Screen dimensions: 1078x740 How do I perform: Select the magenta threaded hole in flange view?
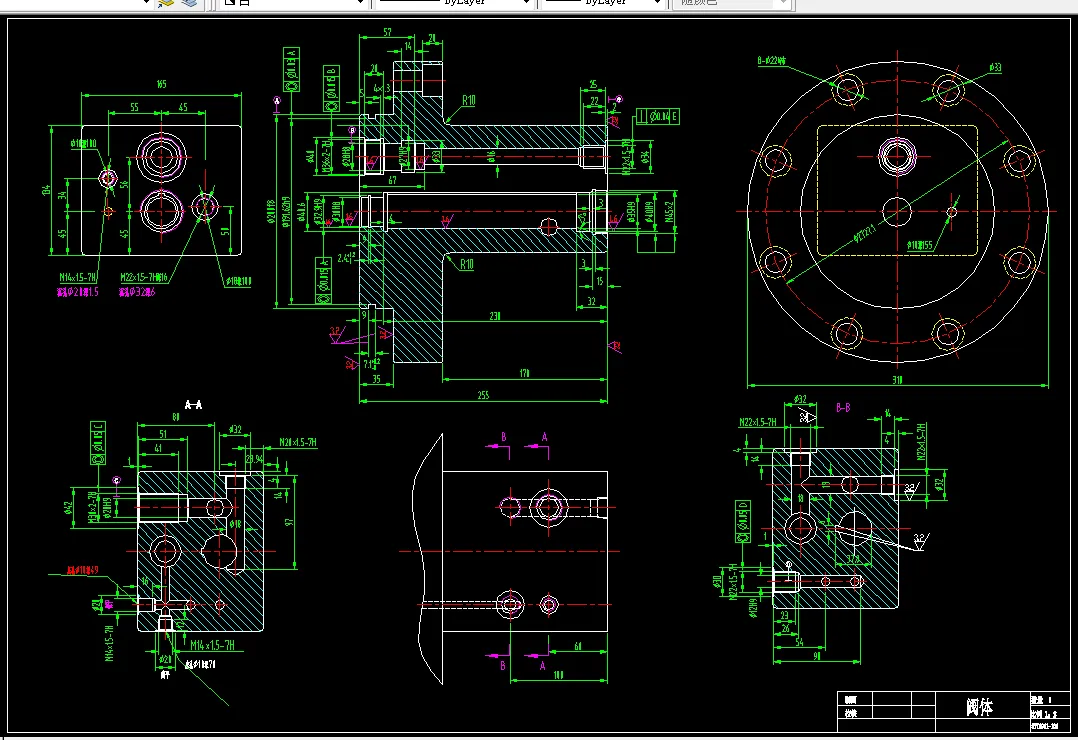(x=897, y=155)
